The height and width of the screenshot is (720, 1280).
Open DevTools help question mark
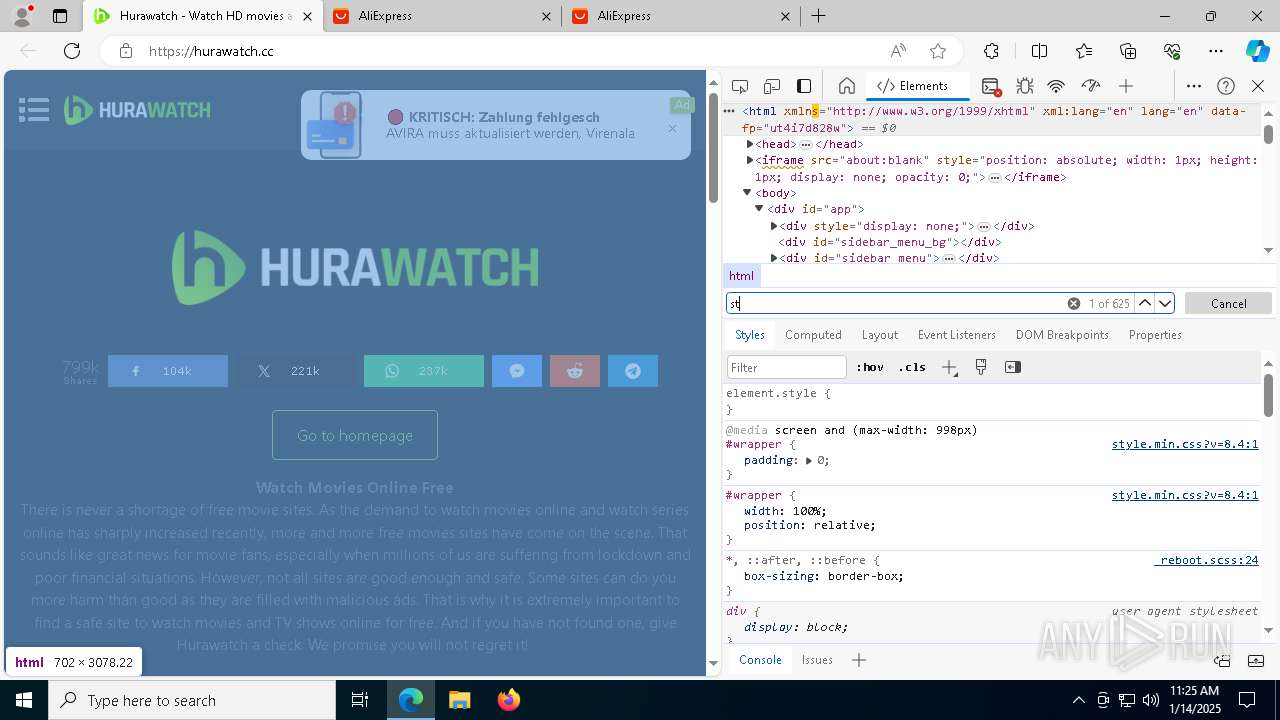pyautogui.click(x=1226, y=86)
